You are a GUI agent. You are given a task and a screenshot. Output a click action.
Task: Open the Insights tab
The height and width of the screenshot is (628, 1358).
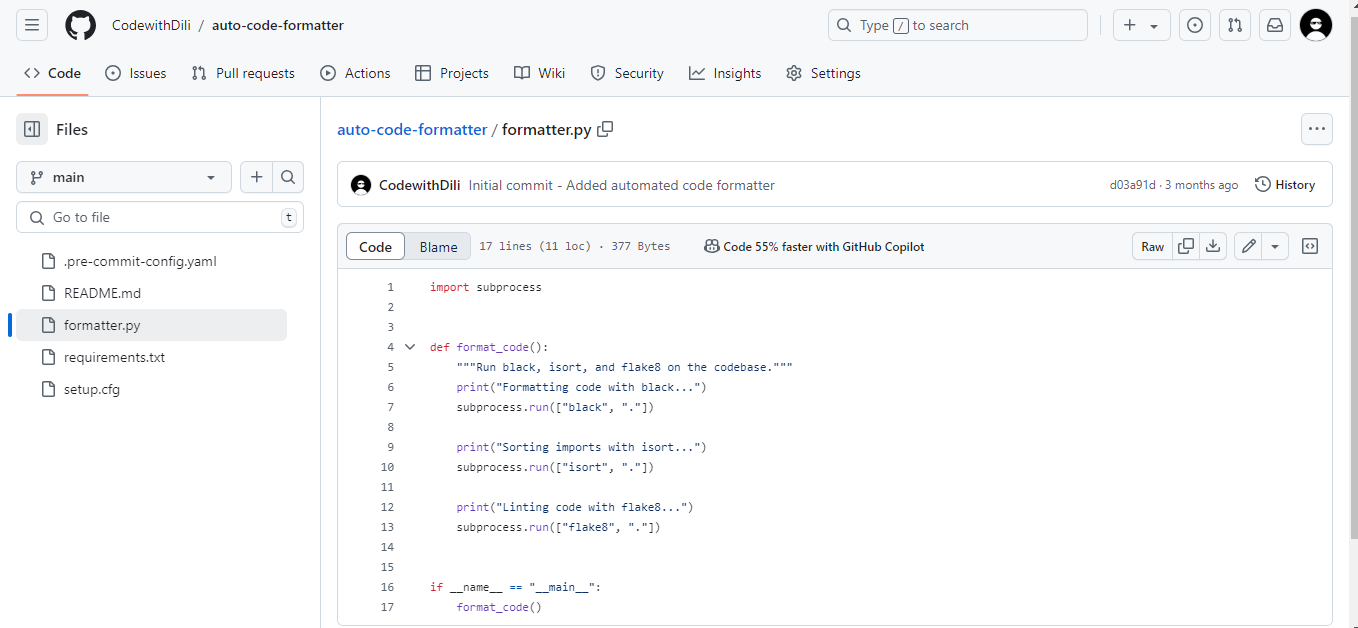click(x=725, y=73)
